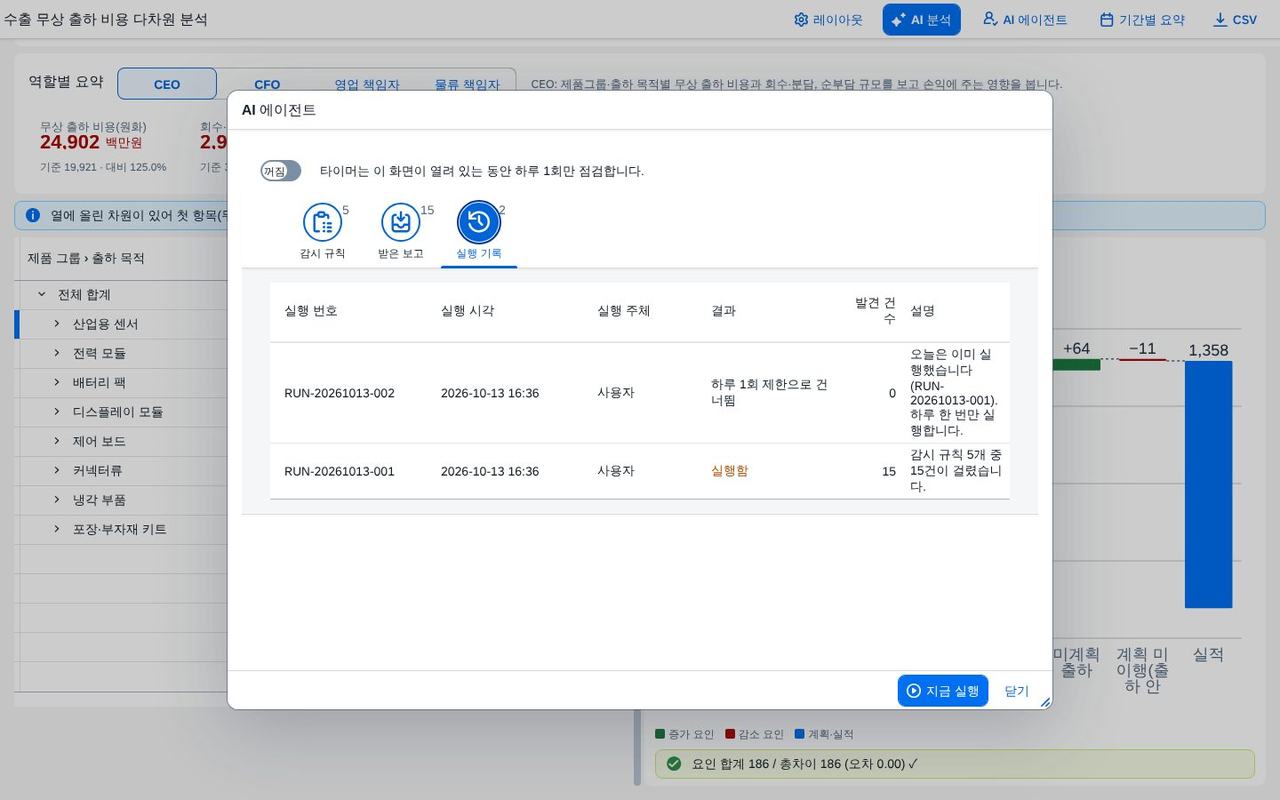Open the 기간별 요약 calendar view
The height and width of the screenshot is (800, 1280).
pyautogui.click(x=1142, y=20)
